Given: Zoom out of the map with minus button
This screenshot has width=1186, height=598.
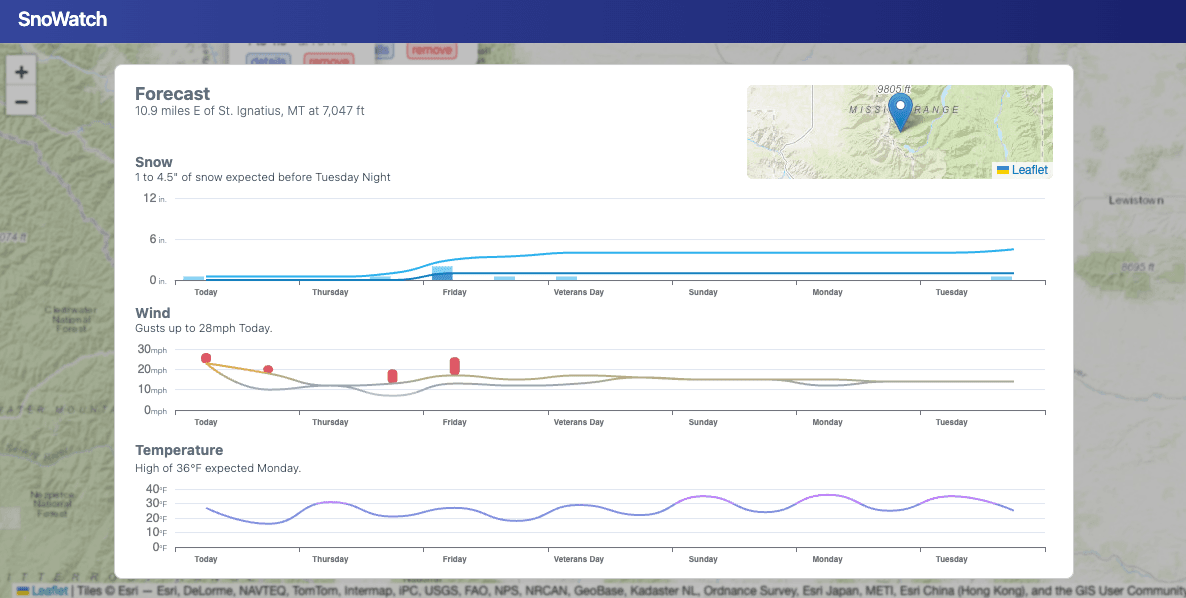Looking at the screenshot, I should coord(21,101).
